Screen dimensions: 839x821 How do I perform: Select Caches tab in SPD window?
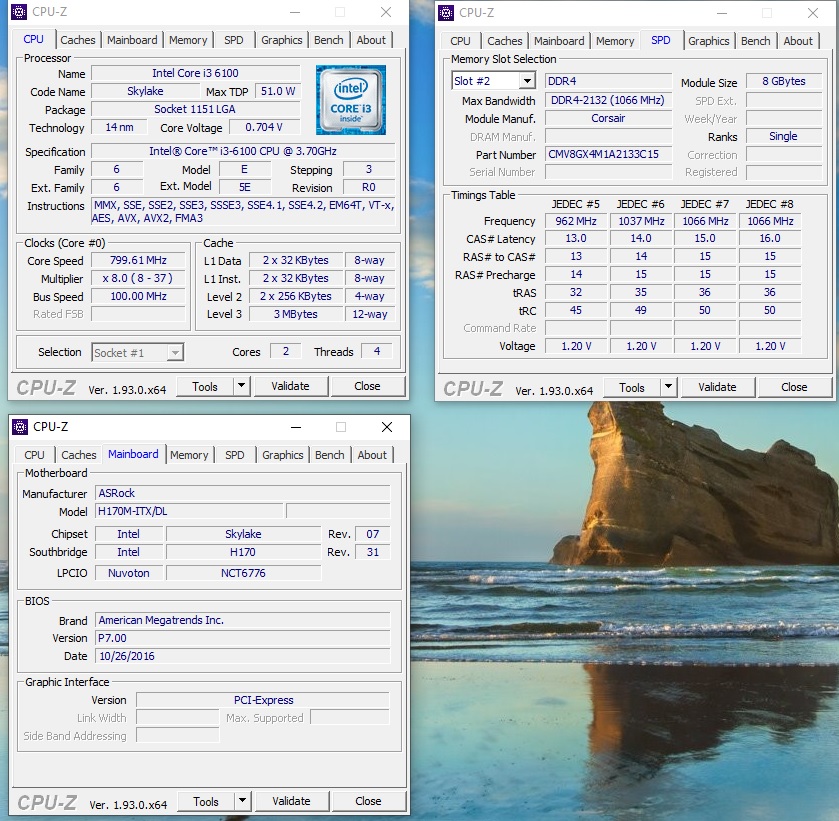505,41
